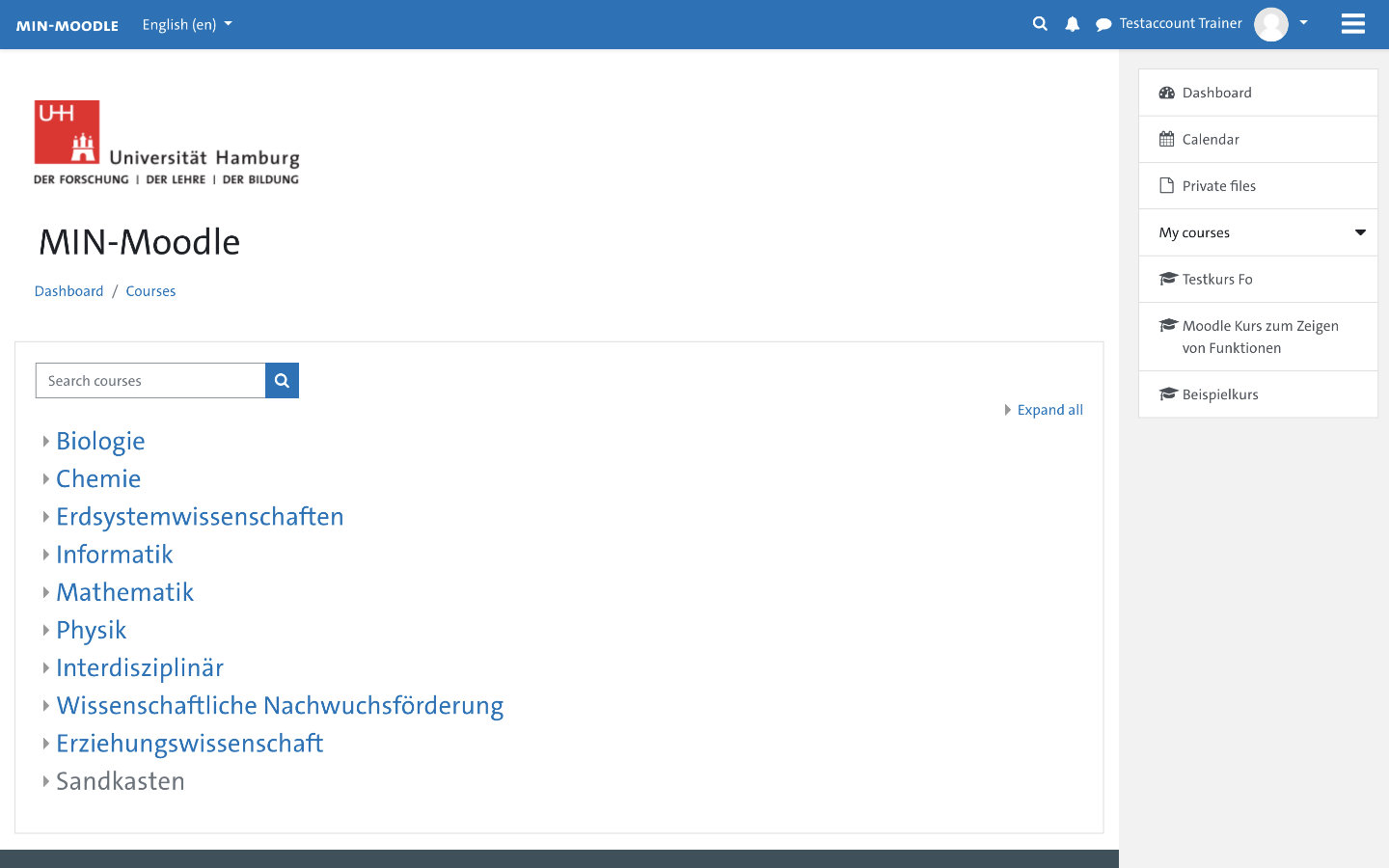Open Calendar in the side menu
This screenshot has height=868, width=1389.
click(x=1258, y=139)
